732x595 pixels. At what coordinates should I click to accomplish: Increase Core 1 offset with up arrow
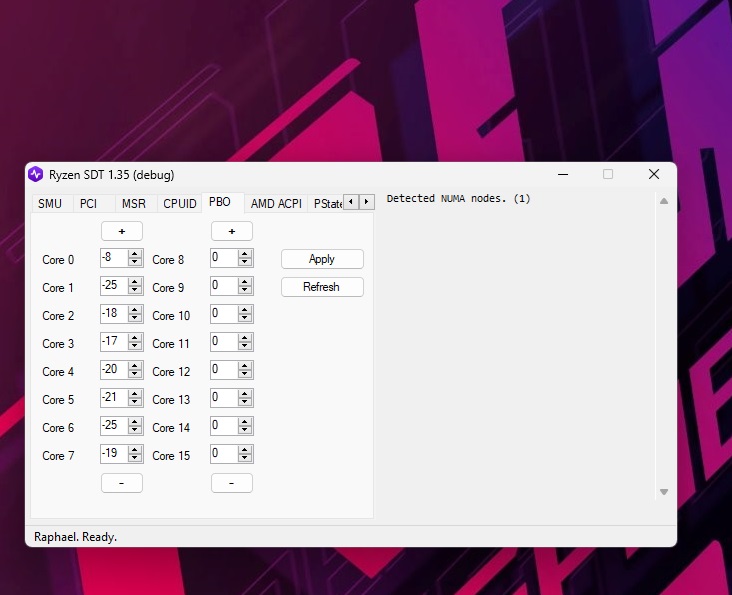[x=135, y=281]
